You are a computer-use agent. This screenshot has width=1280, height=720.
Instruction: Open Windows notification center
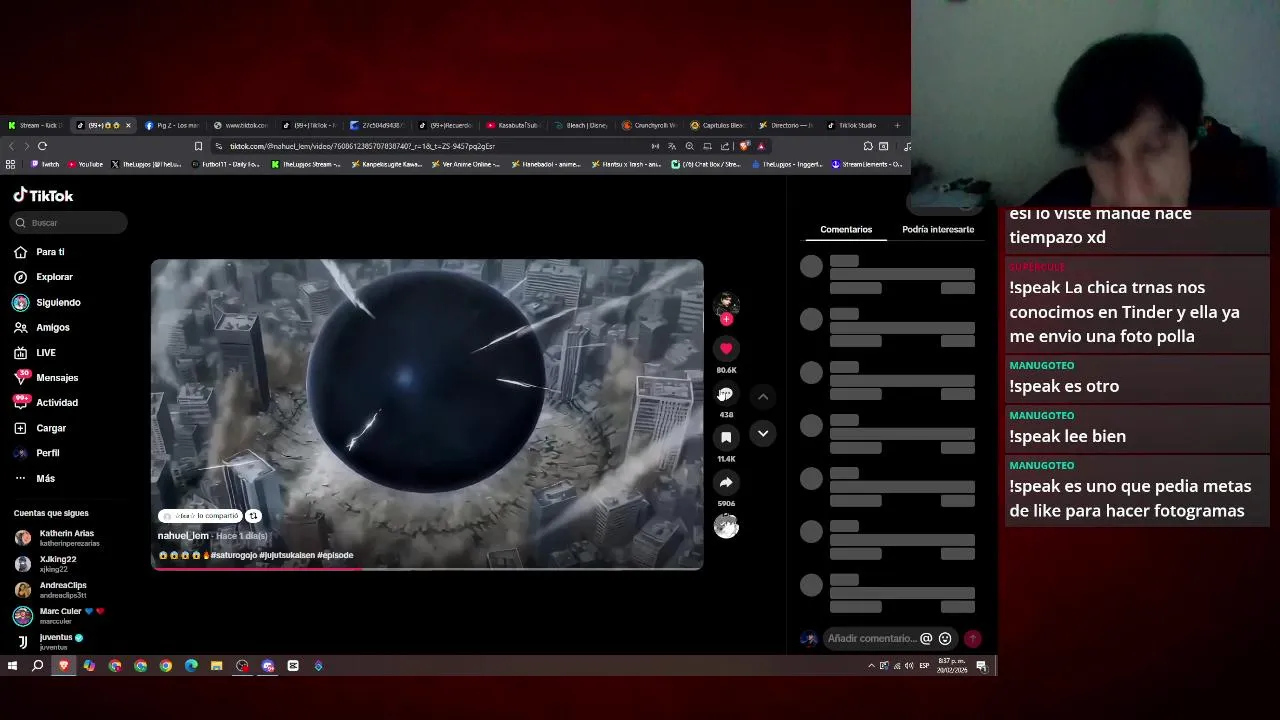[982, 666]
